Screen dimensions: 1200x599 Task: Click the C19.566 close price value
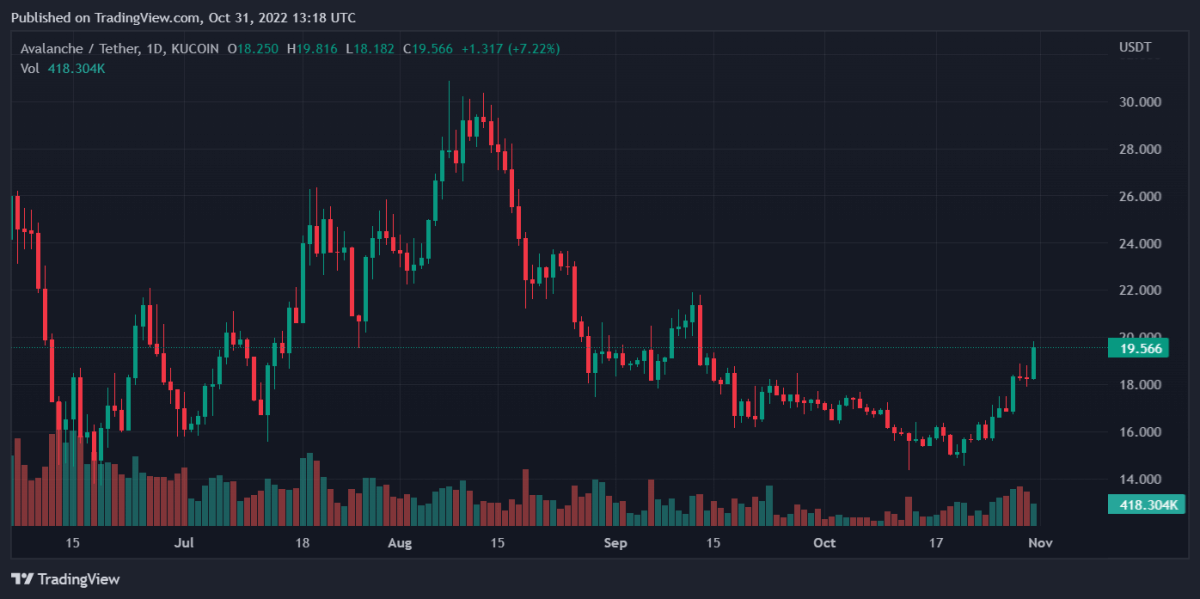pos(427,48)
